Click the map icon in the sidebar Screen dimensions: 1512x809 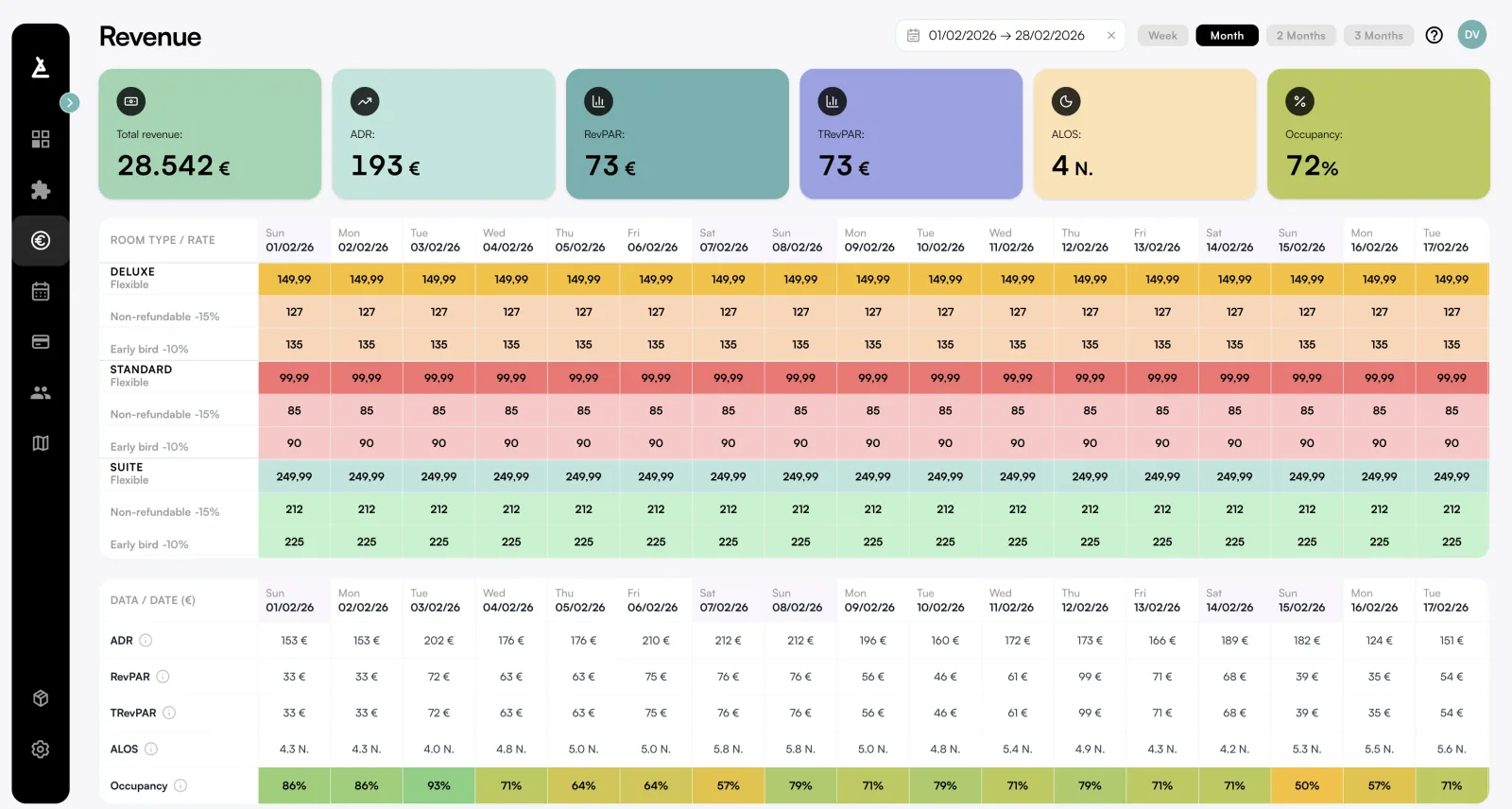(40, 442)
